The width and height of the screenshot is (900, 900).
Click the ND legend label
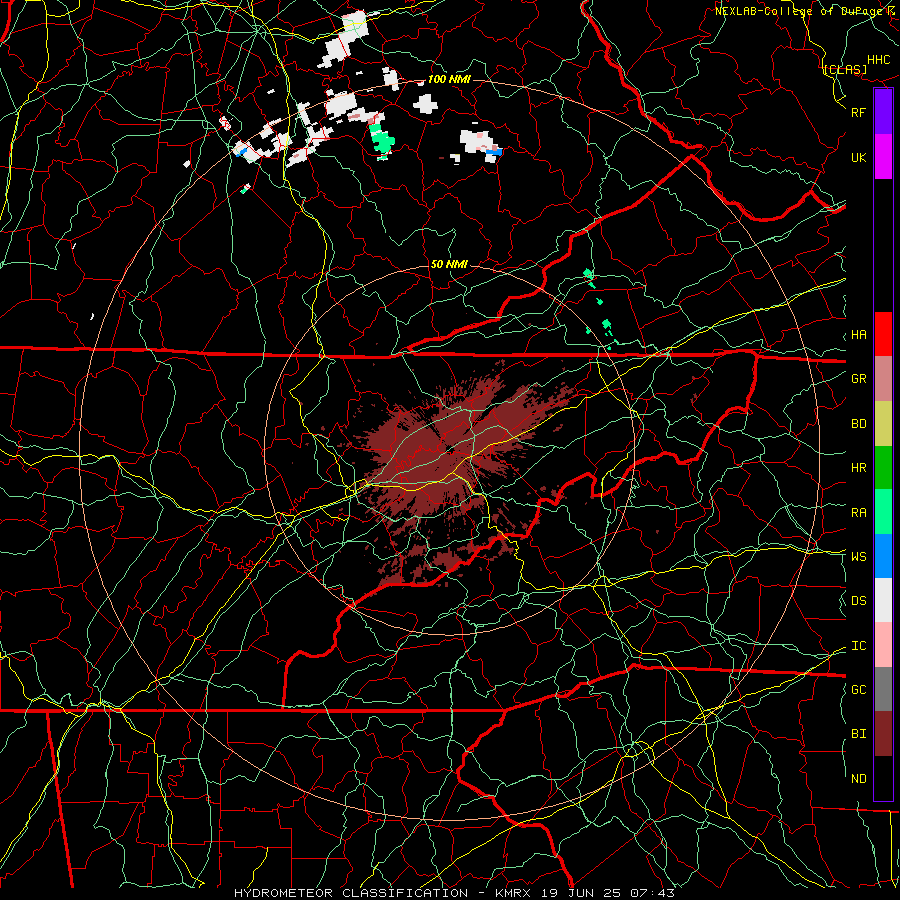coord(858,779)
